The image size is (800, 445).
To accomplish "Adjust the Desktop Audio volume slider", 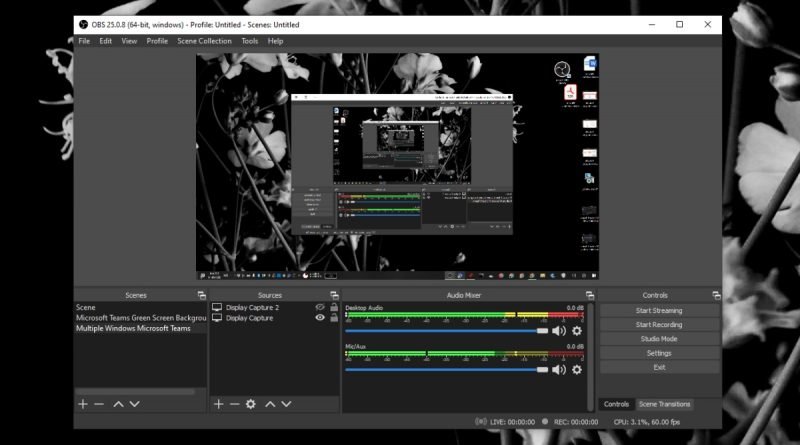I will 446,331.
